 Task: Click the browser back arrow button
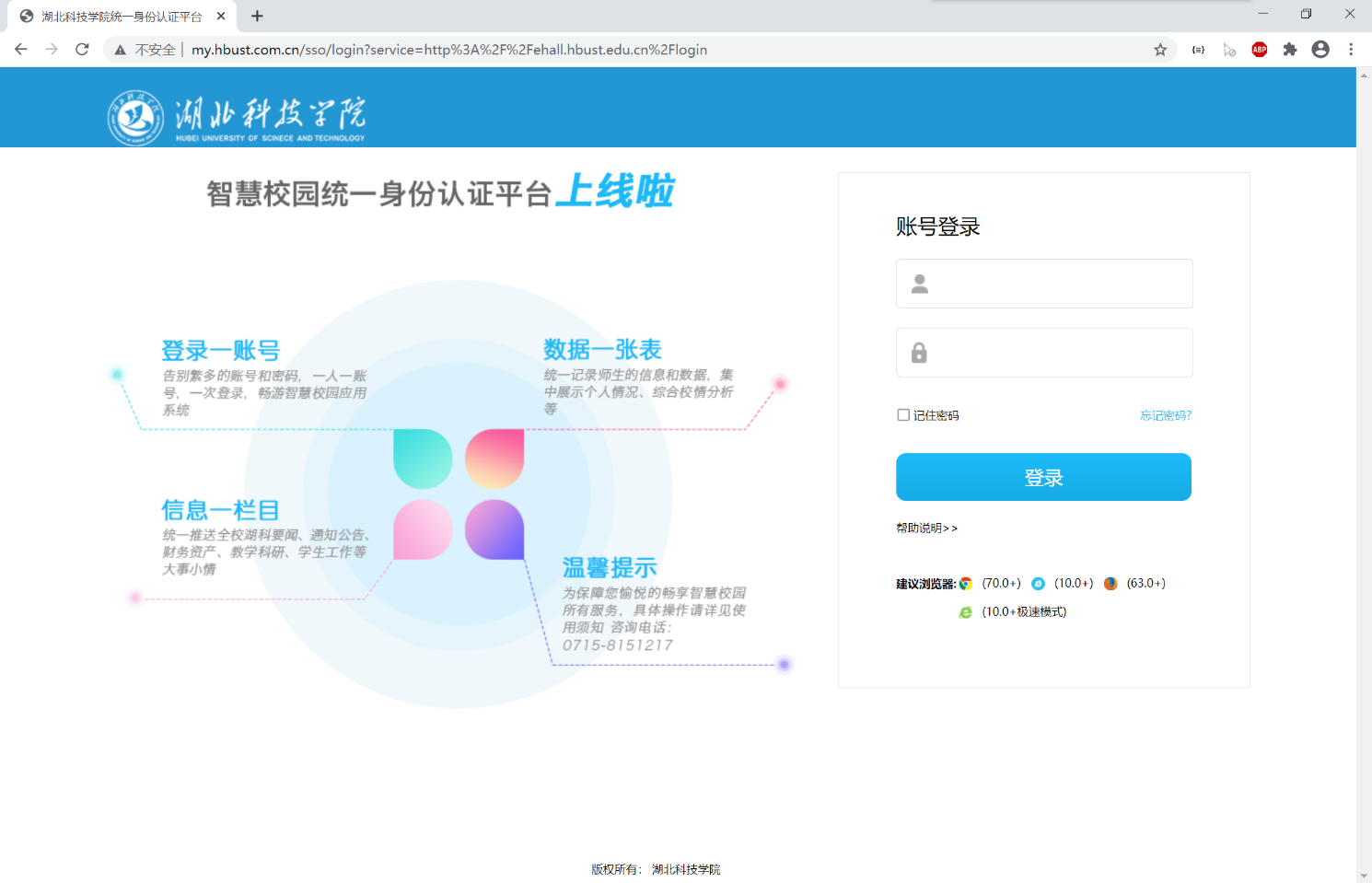point(21,50)
